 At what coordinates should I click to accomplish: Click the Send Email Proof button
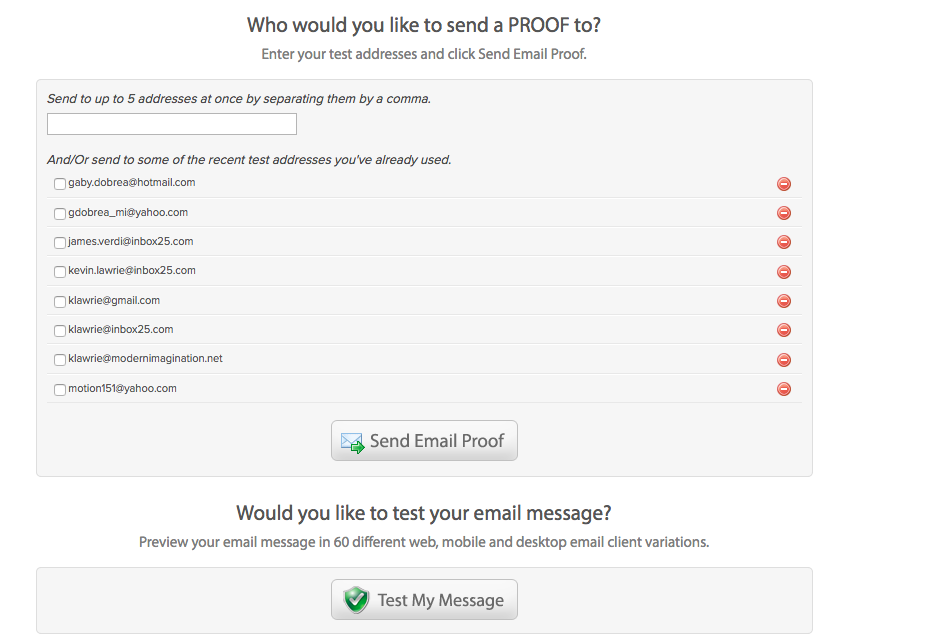[424, 441]
